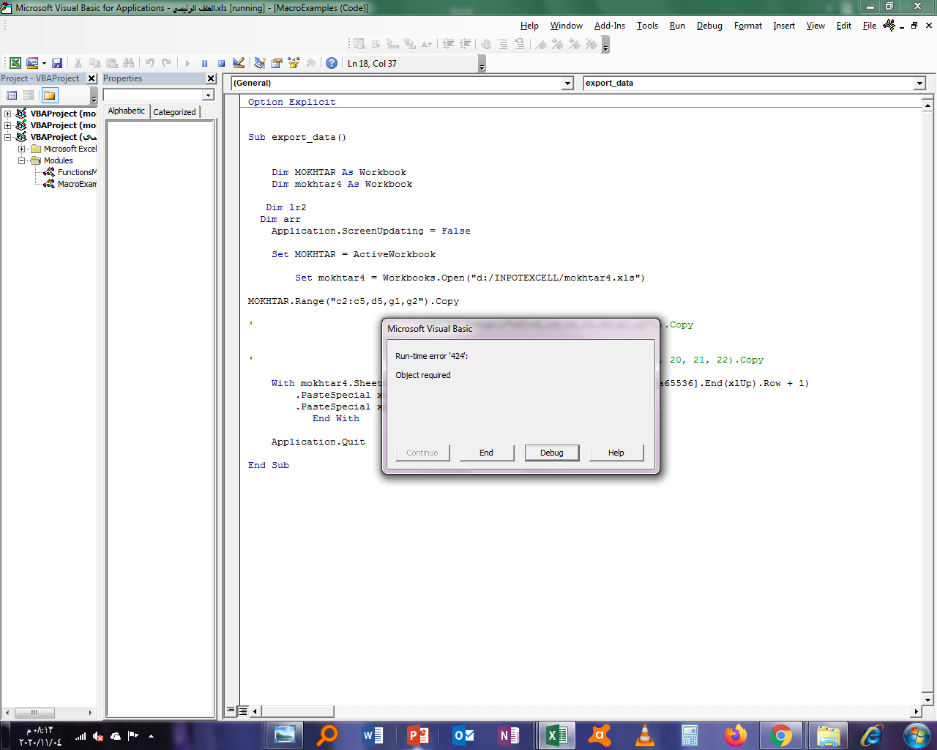This screenshot has height=750, width=937.
Task: Open the Tools menu
Action: click(x=647, y=26)
